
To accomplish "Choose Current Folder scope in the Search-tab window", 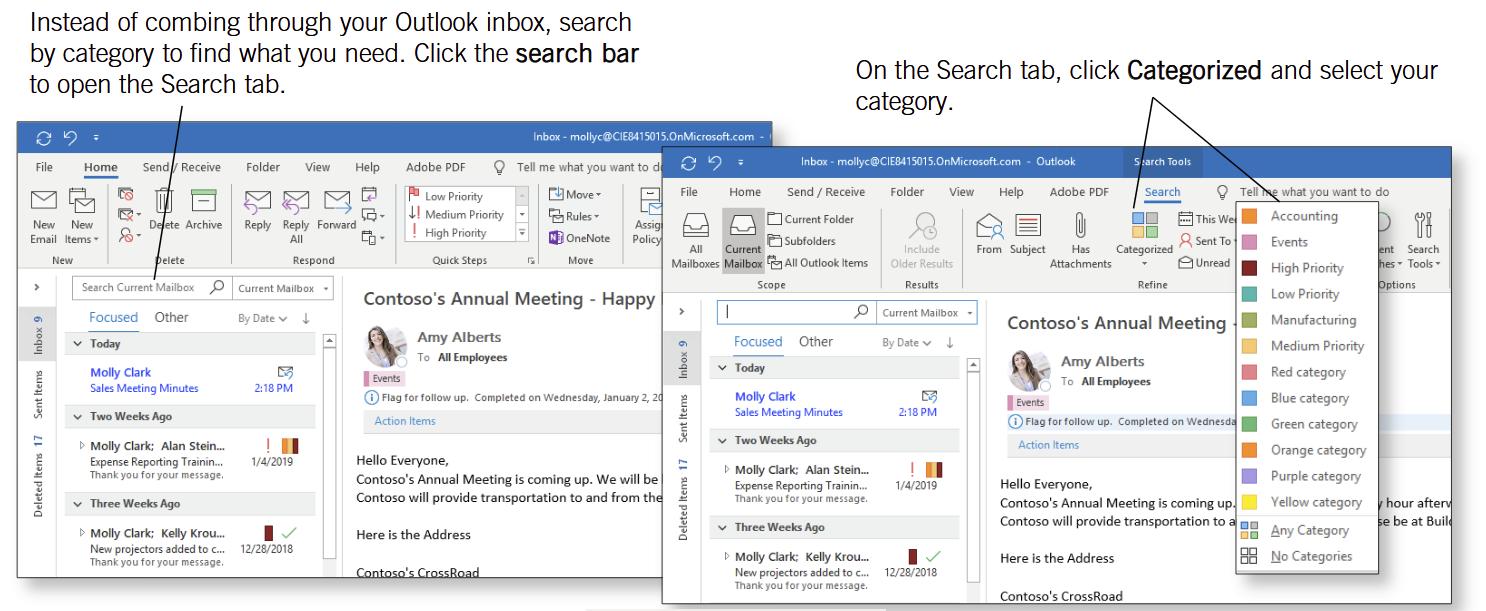I will (x=809, y=219).
